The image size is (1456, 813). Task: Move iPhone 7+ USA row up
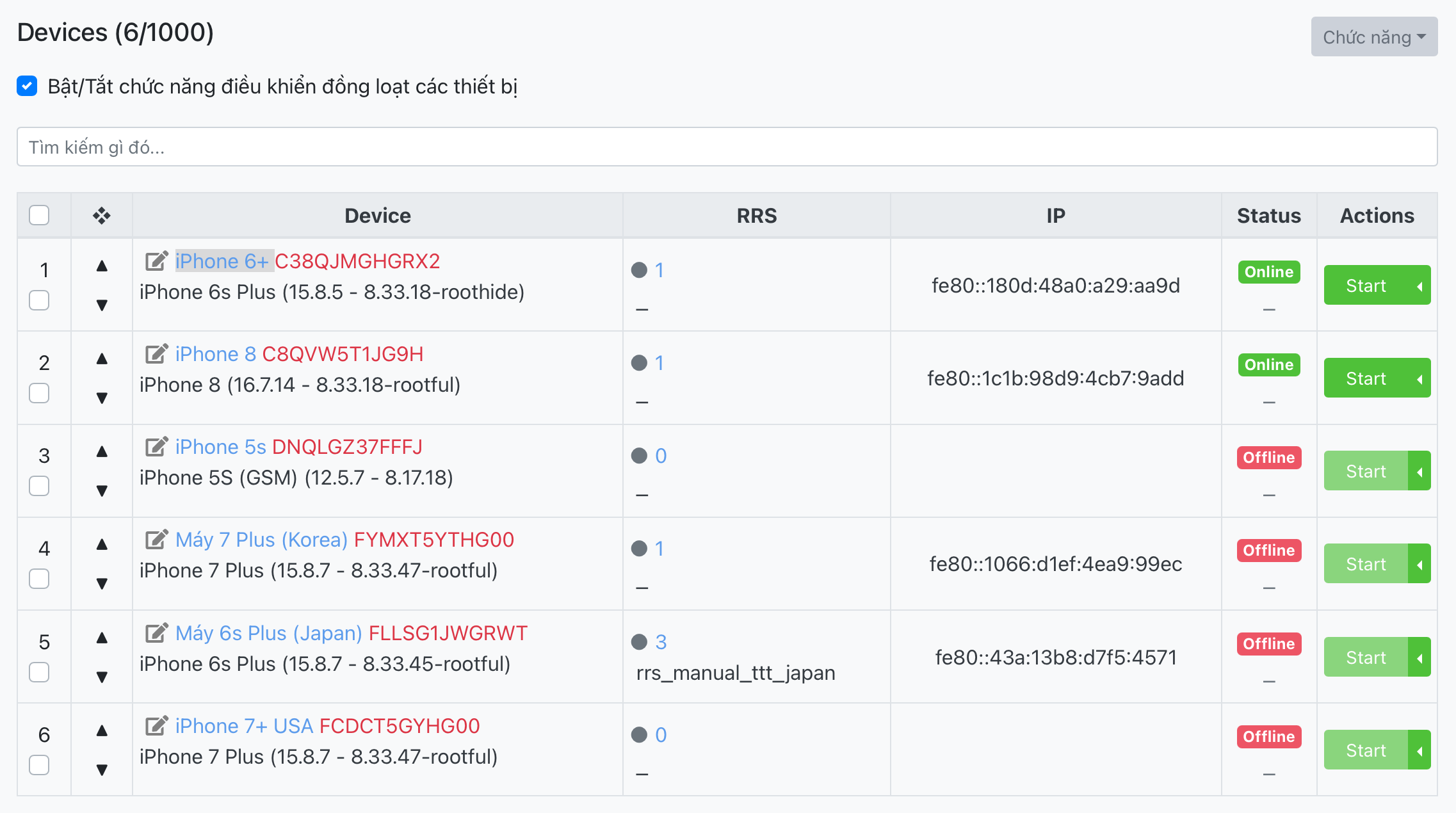[102, 730]
